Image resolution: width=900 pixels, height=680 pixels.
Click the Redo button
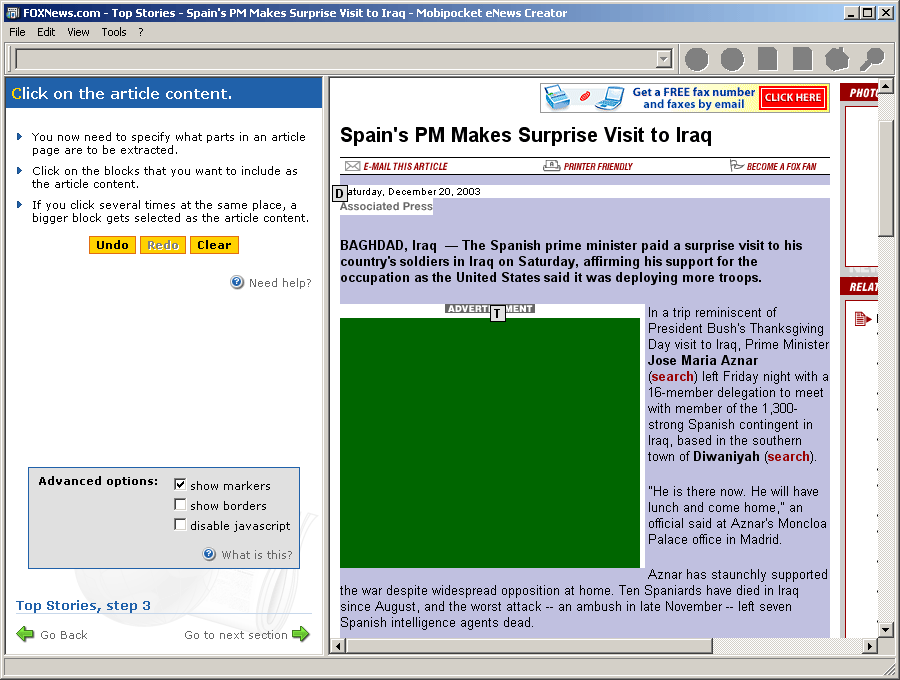coord(163,245)
